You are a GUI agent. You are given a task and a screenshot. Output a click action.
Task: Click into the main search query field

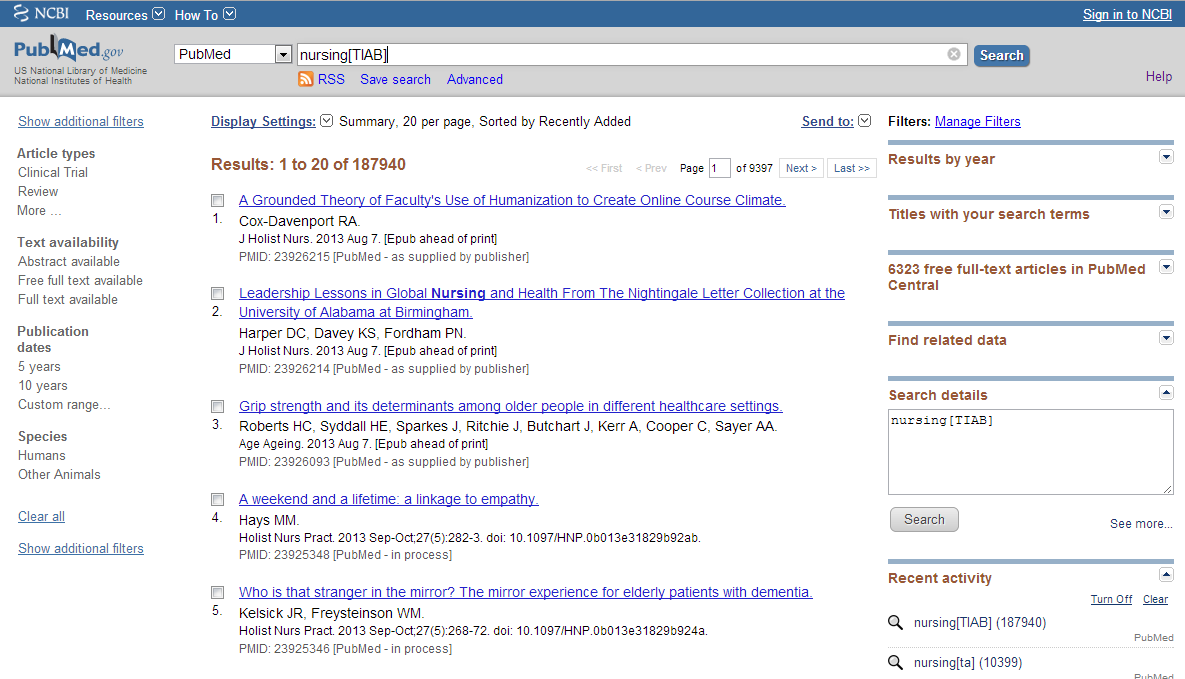631,54
